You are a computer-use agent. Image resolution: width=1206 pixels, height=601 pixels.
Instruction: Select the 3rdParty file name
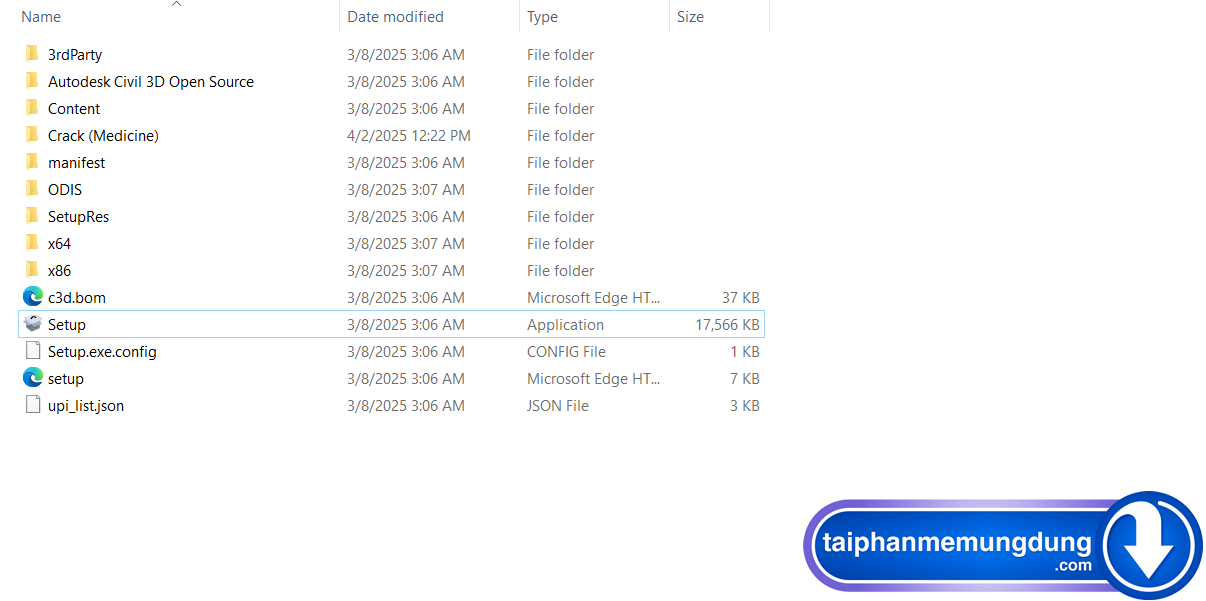75,55
